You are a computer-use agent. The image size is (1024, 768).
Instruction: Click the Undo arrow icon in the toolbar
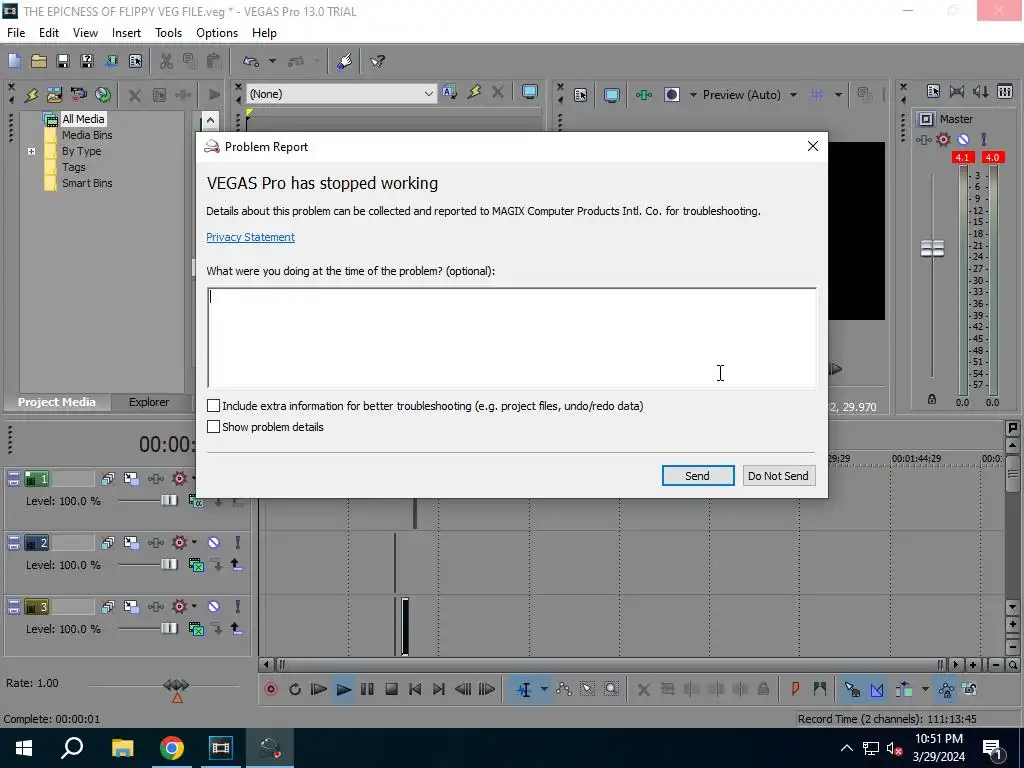click(251, 61)
